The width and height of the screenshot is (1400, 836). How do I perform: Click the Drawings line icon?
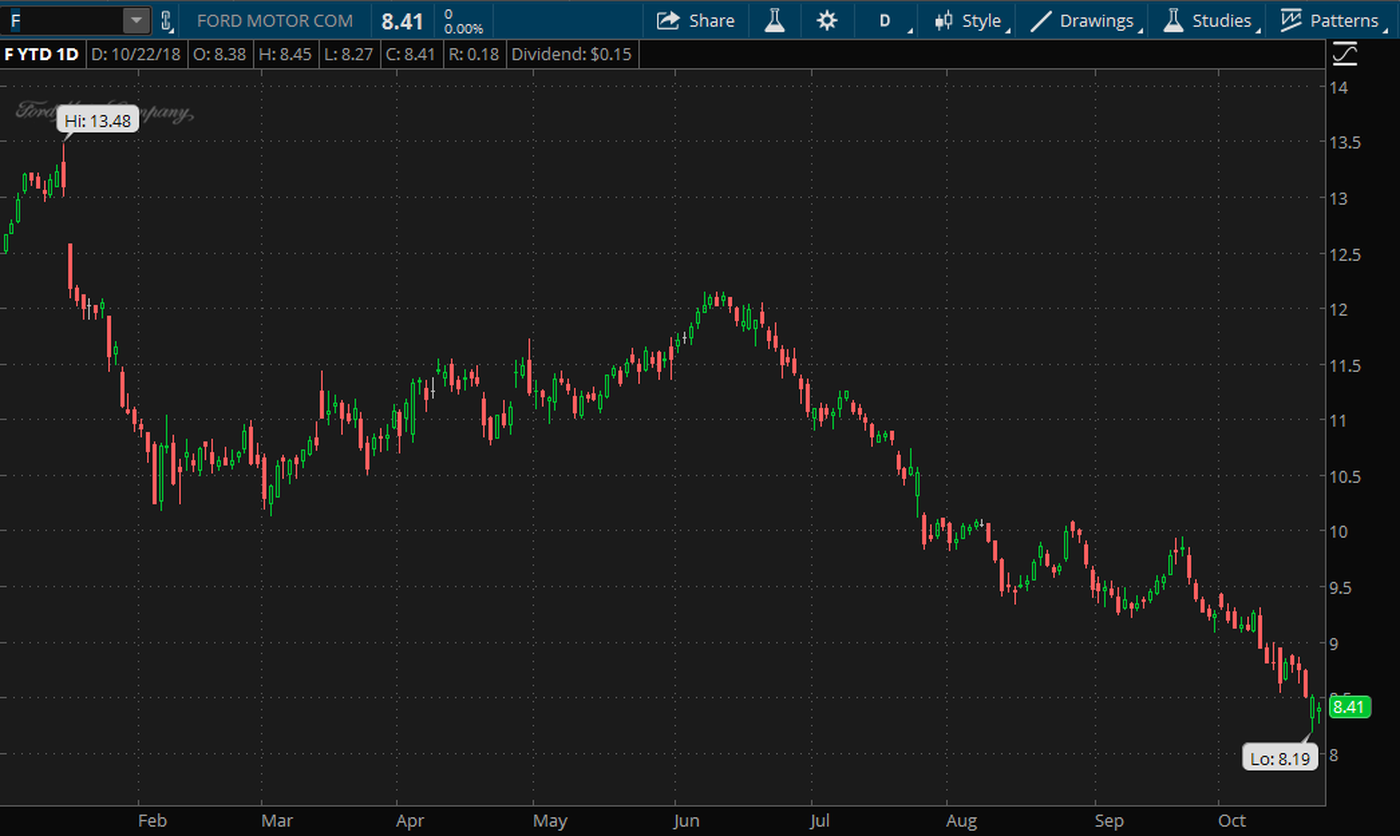coord(1041,20)
